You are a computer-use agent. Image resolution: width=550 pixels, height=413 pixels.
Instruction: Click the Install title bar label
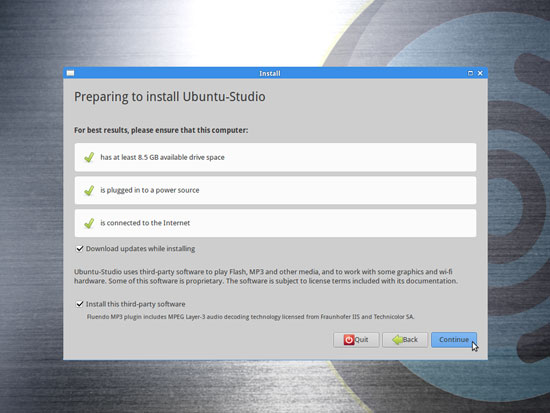(x=269, y=73)
